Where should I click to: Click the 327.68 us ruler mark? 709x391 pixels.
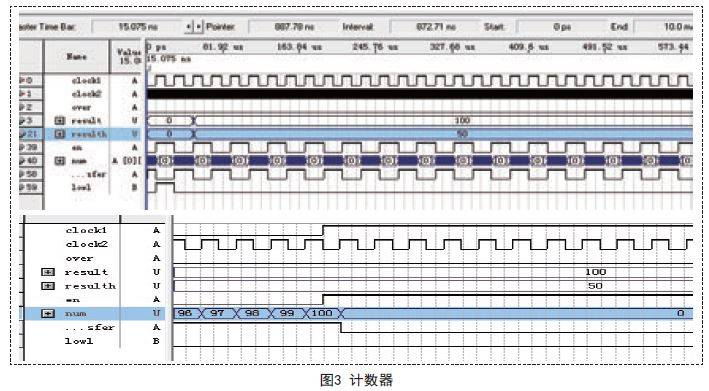[x=452, y=47]
